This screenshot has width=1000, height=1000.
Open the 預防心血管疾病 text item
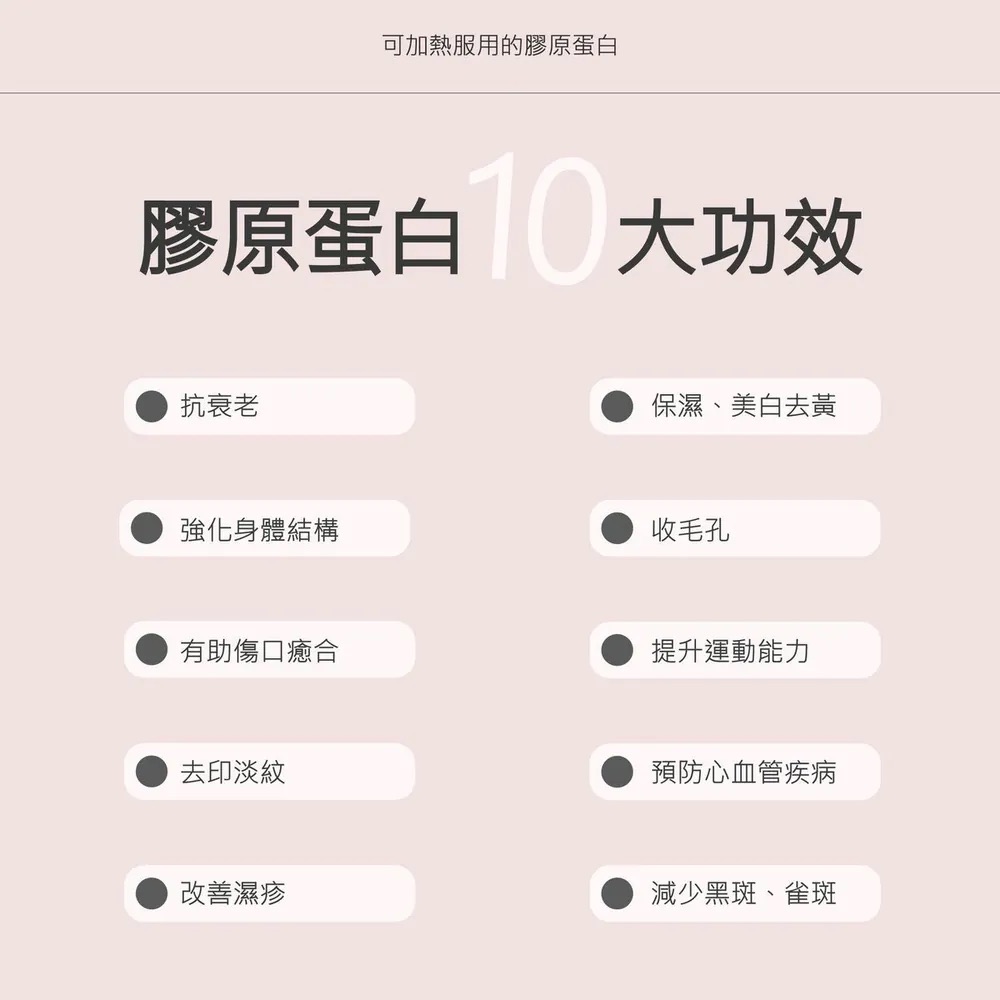pyautogui.click(x=743, y=772)
